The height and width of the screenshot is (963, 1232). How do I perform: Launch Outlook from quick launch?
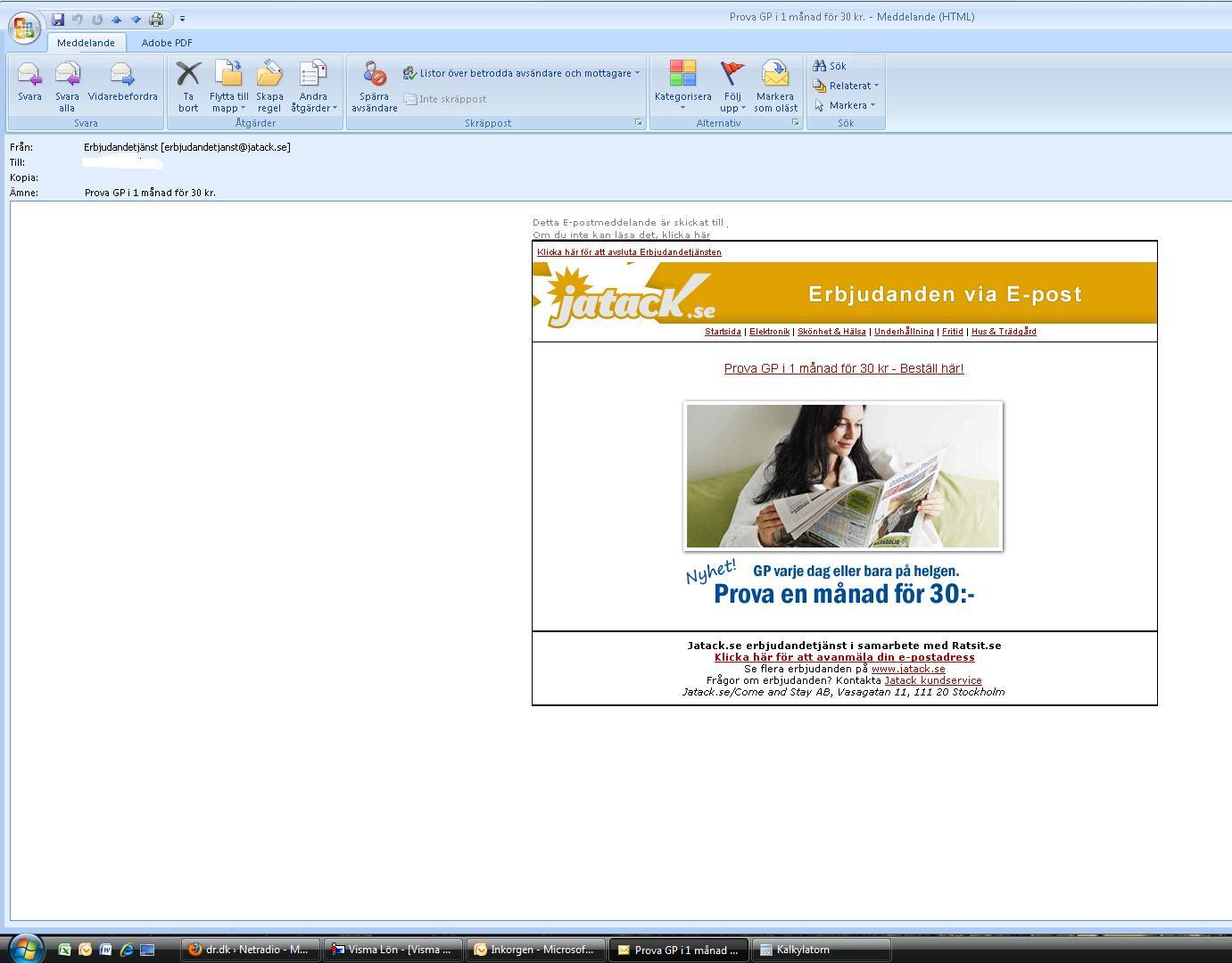(x=85, y=950)
